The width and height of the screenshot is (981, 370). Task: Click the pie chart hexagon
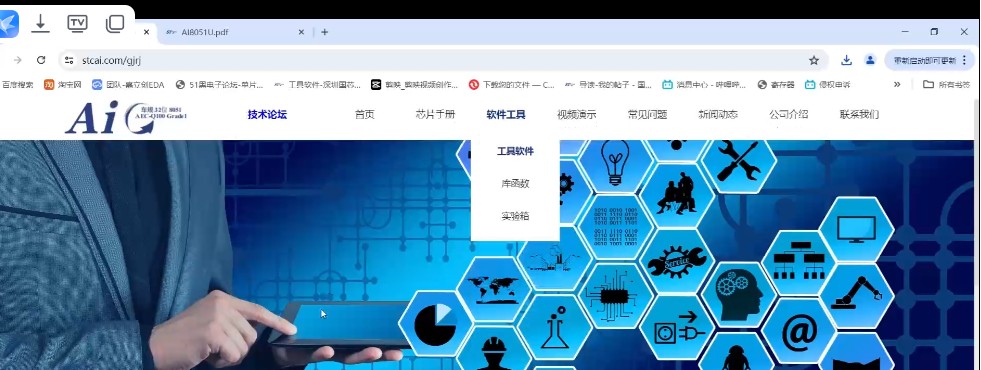point(436,324)
